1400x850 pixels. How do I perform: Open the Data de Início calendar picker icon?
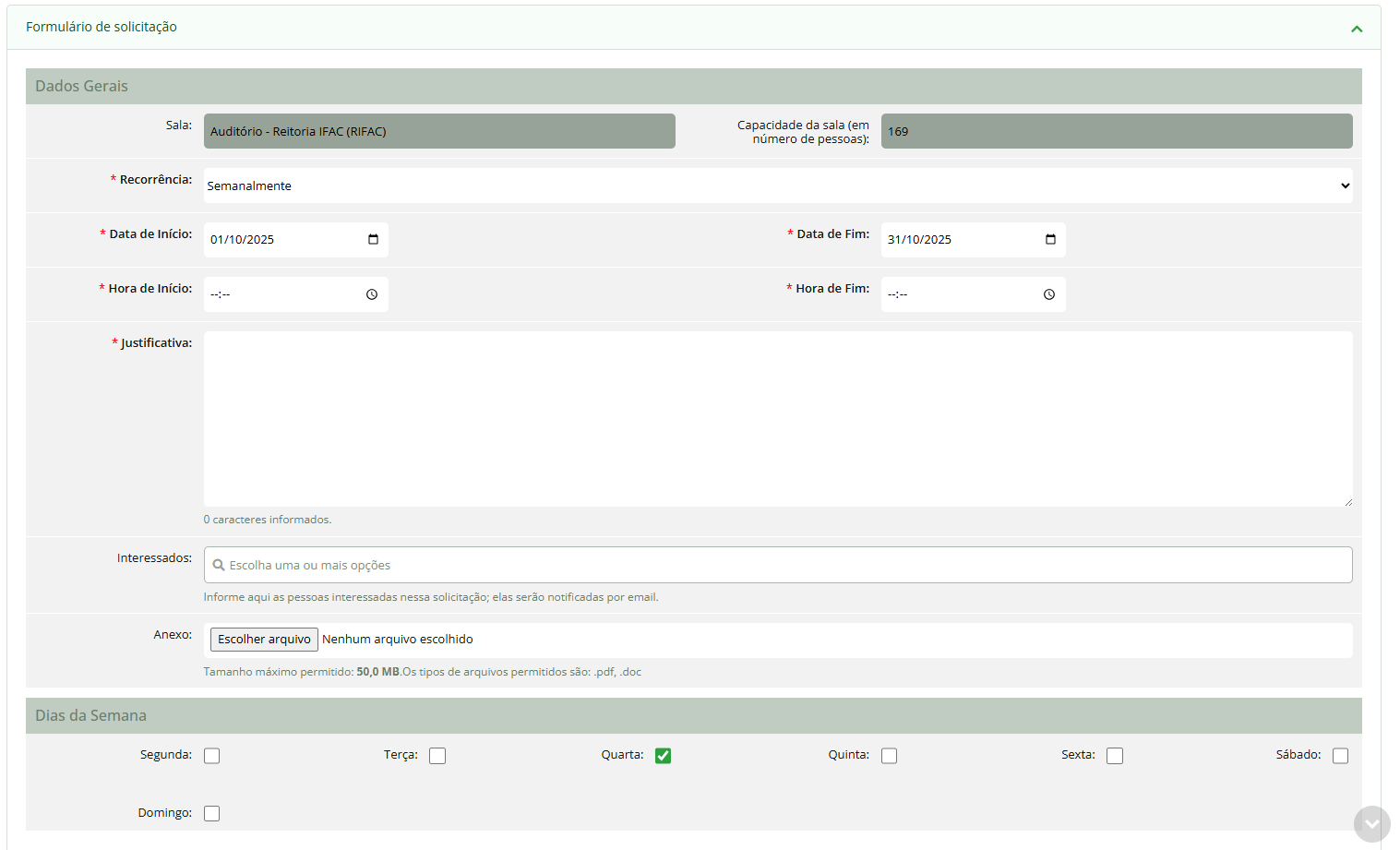[373, 240]
